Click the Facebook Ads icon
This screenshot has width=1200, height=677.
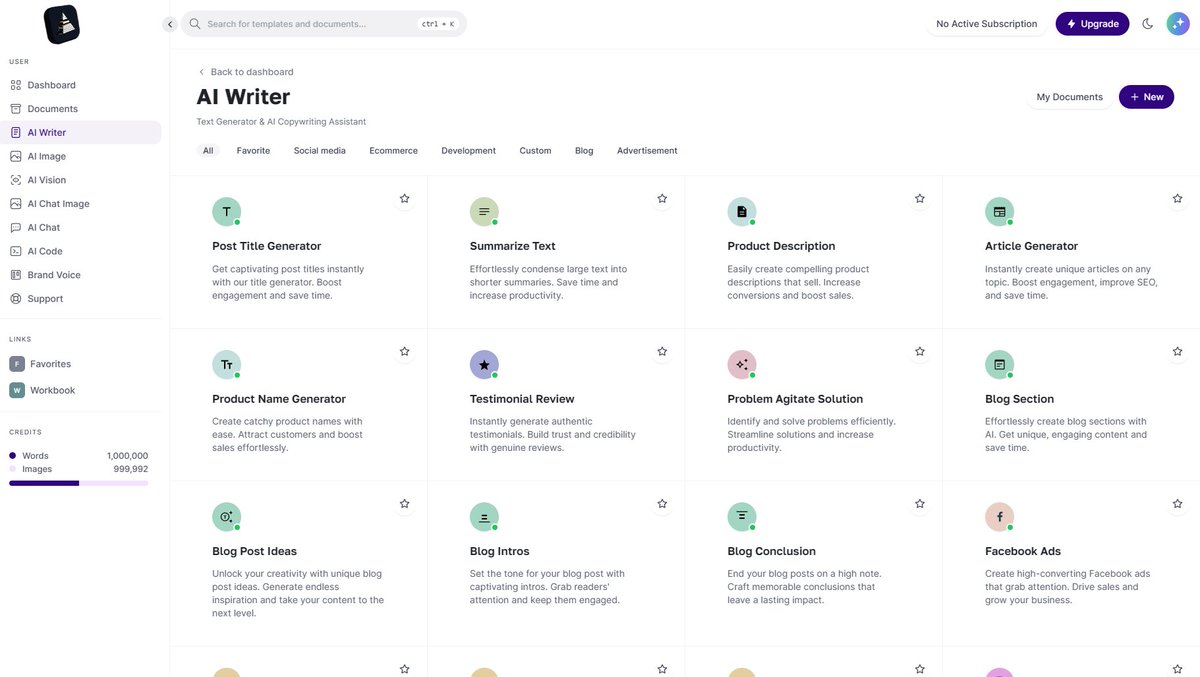tap(999, 517)
